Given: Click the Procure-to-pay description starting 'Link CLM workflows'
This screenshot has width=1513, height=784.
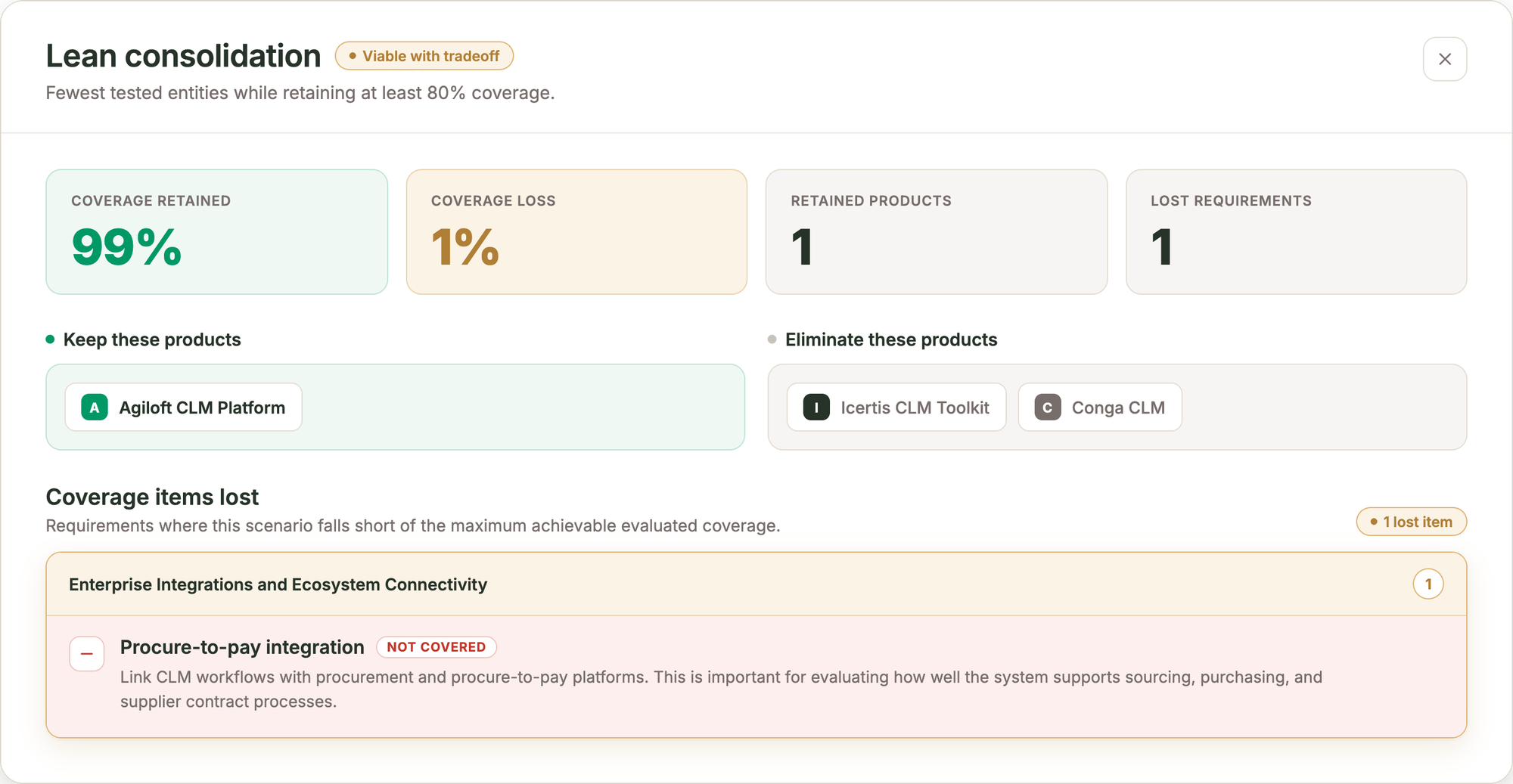Looking at the screenshot, I should (x=721, y=689).
